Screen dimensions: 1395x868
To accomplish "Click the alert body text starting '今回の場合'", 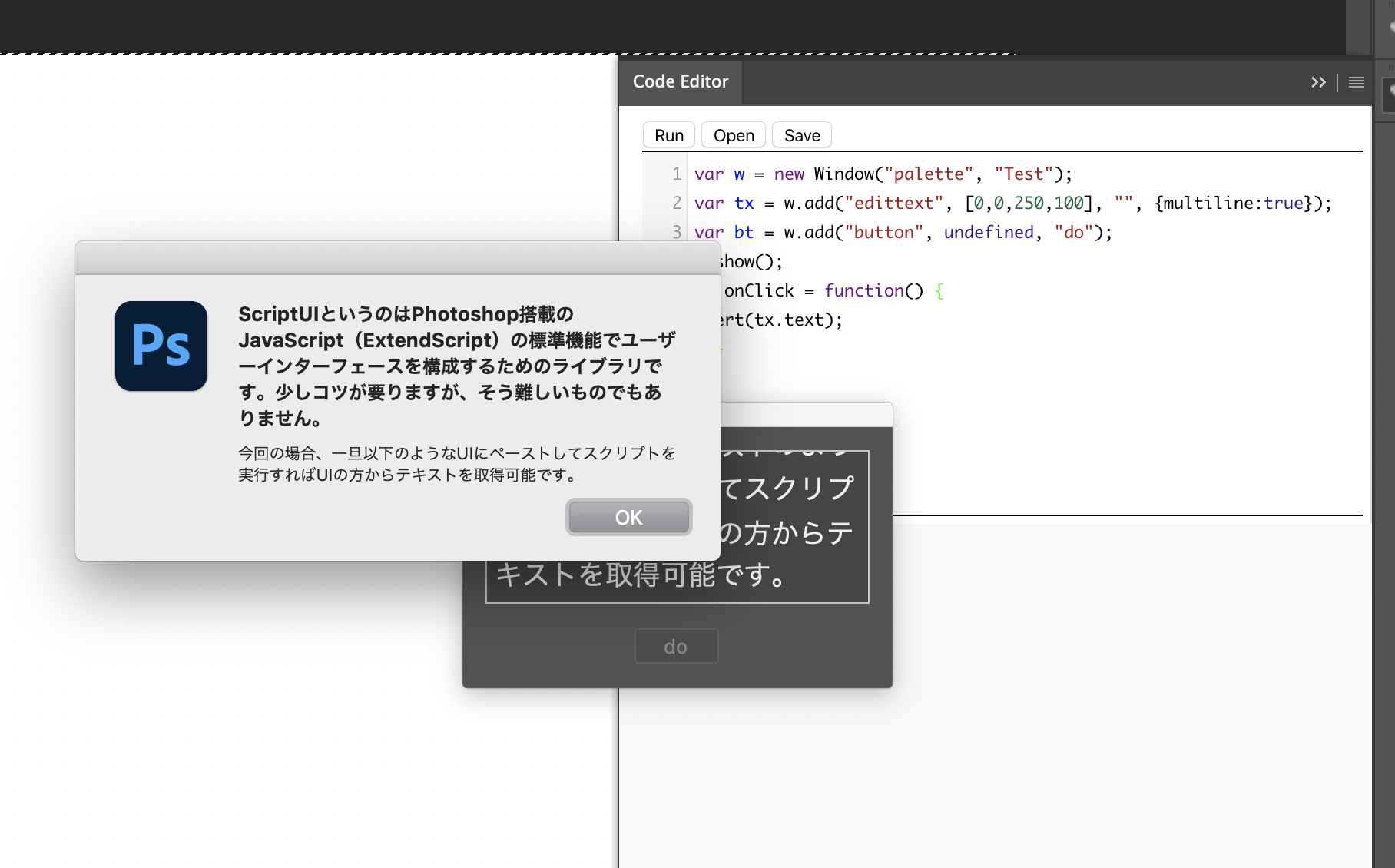I will tap(457, 464).
